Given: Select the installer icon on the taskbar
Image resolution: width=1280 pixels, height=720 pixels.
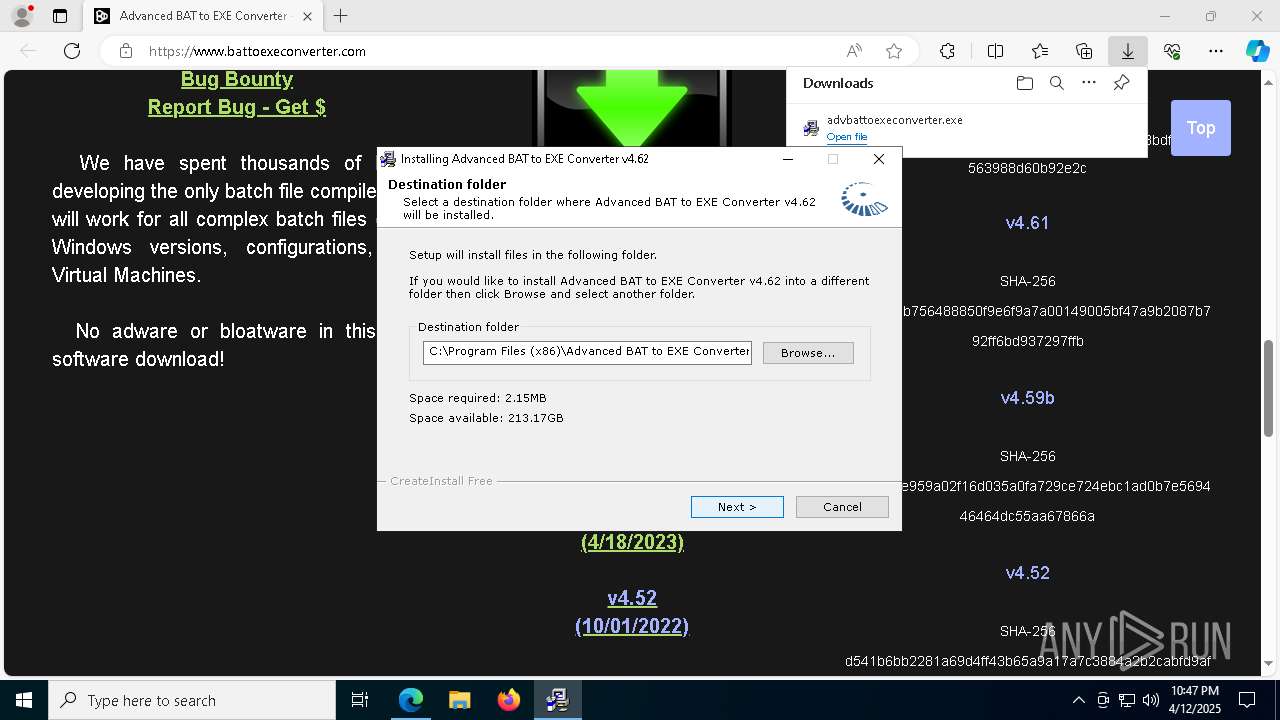Looking at the screenshot, I should click(x=557, y=700).
